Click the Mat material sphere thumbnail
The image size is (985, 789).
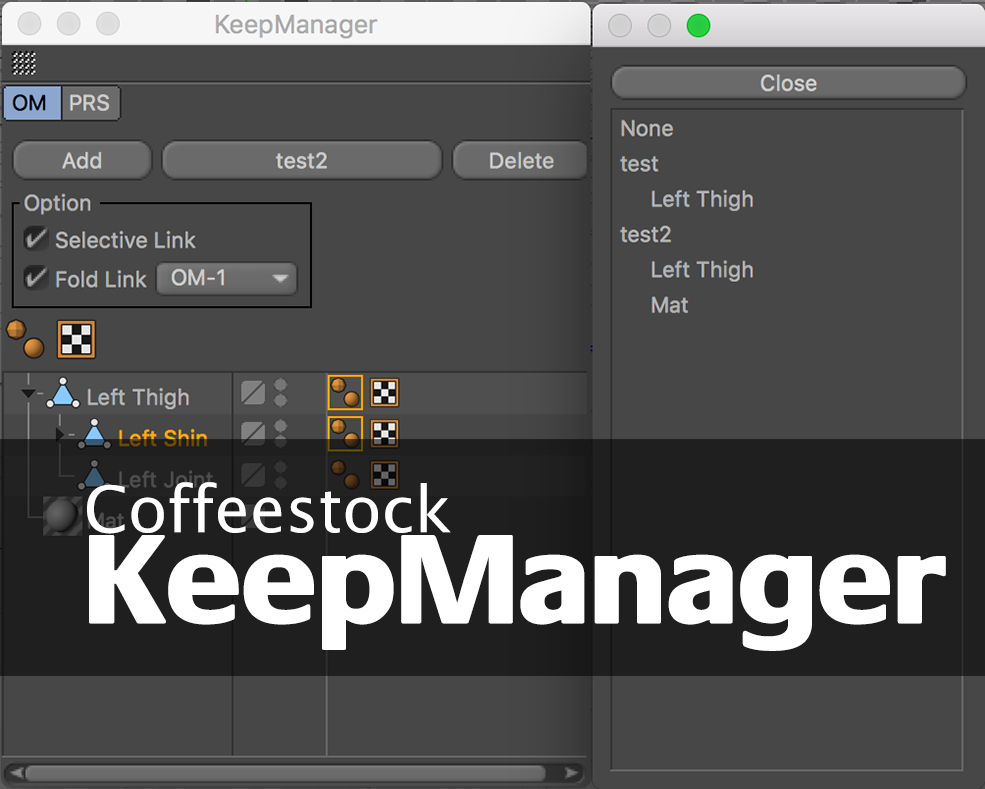coord(63,516)
